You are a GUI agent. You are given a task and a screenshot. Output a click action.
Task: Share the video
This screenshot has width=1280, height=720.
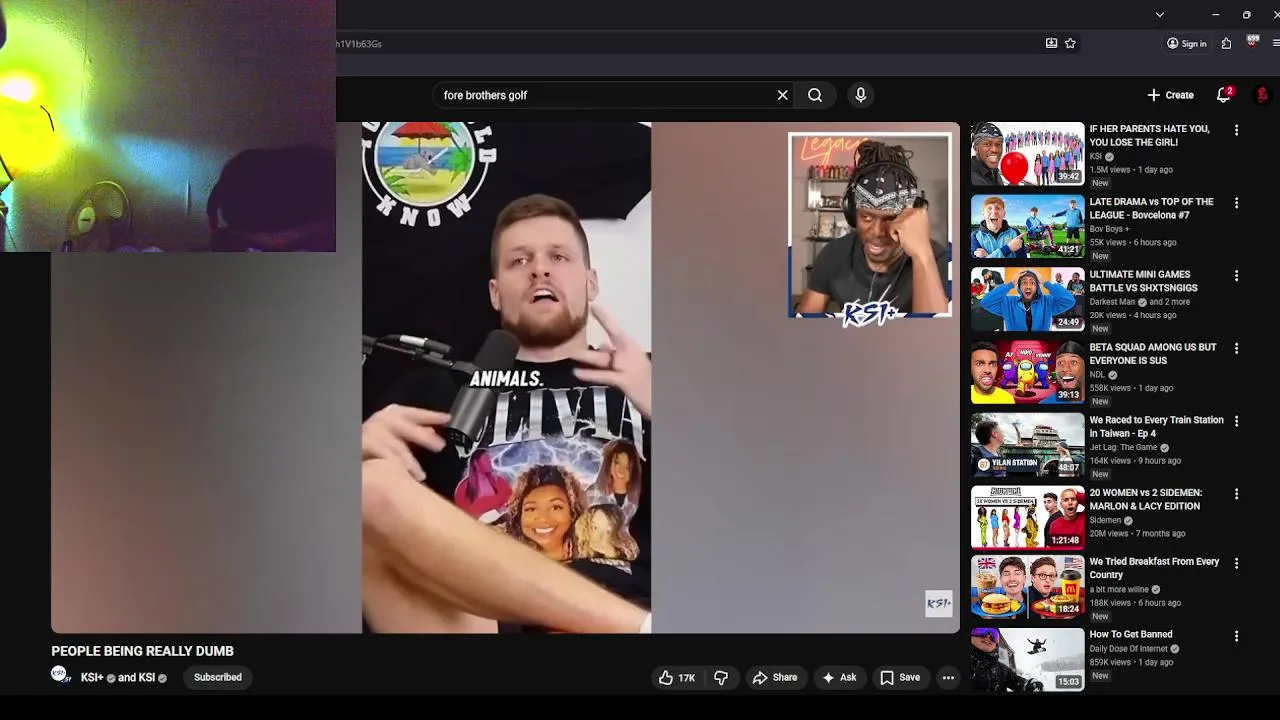[x=775, y=678]
